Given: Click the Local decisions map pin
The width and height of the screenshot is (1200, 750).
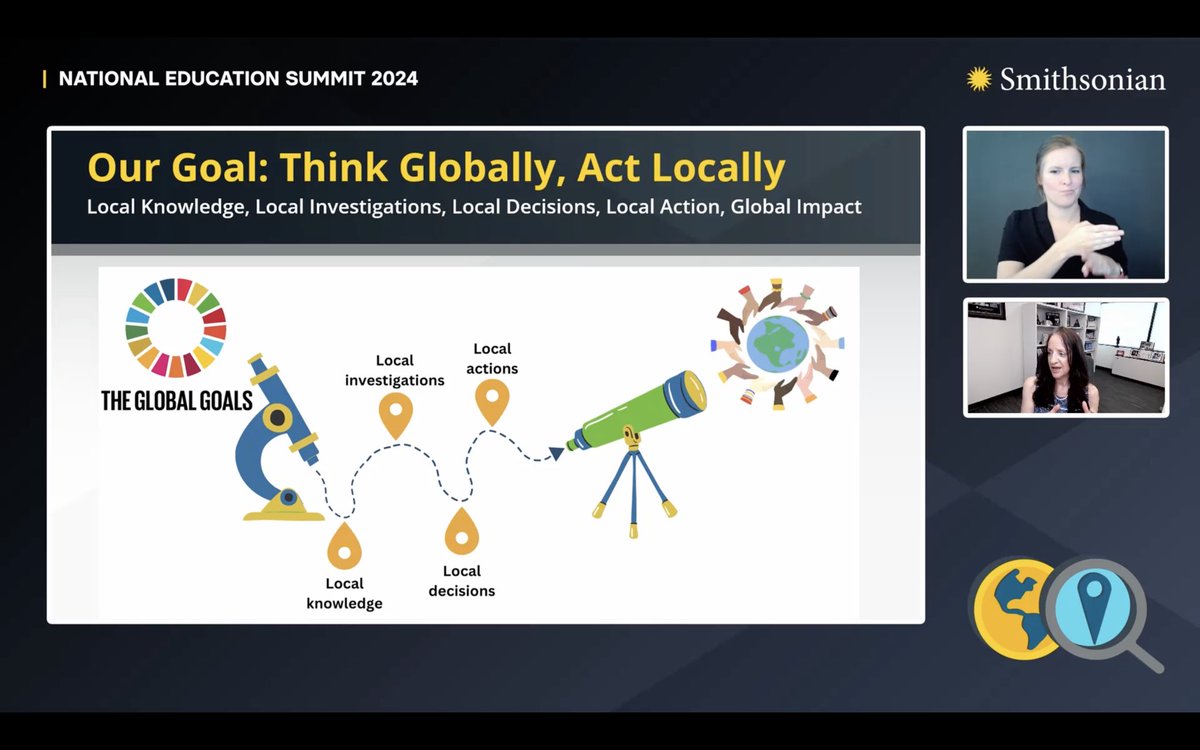Looking at the screenshot, I should pyautogui.click(x=461, y=531).
